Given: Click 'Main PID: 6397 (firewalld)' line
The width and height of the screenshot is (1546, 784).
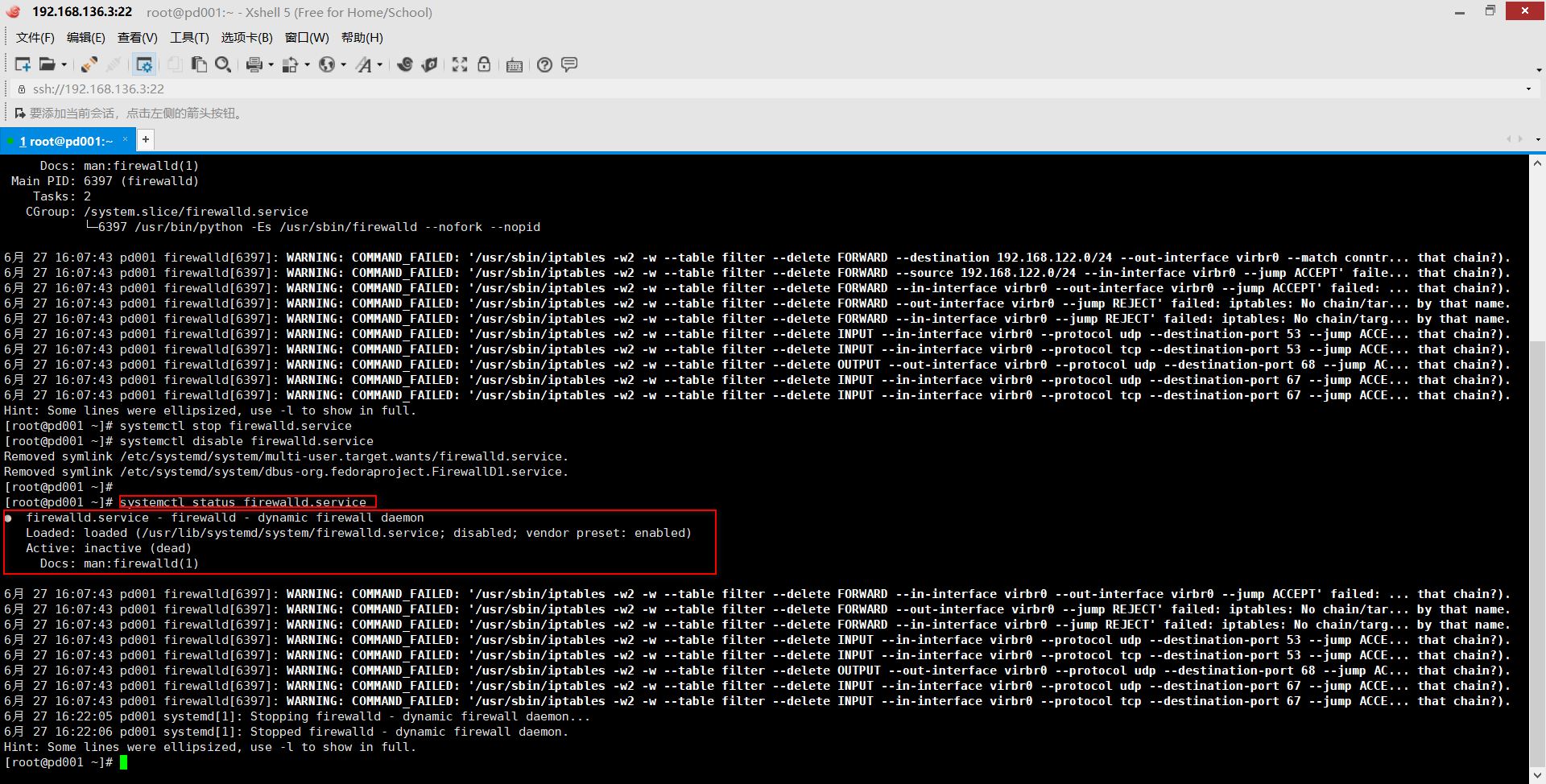Looking at the screenshot, I should [105, 181].
